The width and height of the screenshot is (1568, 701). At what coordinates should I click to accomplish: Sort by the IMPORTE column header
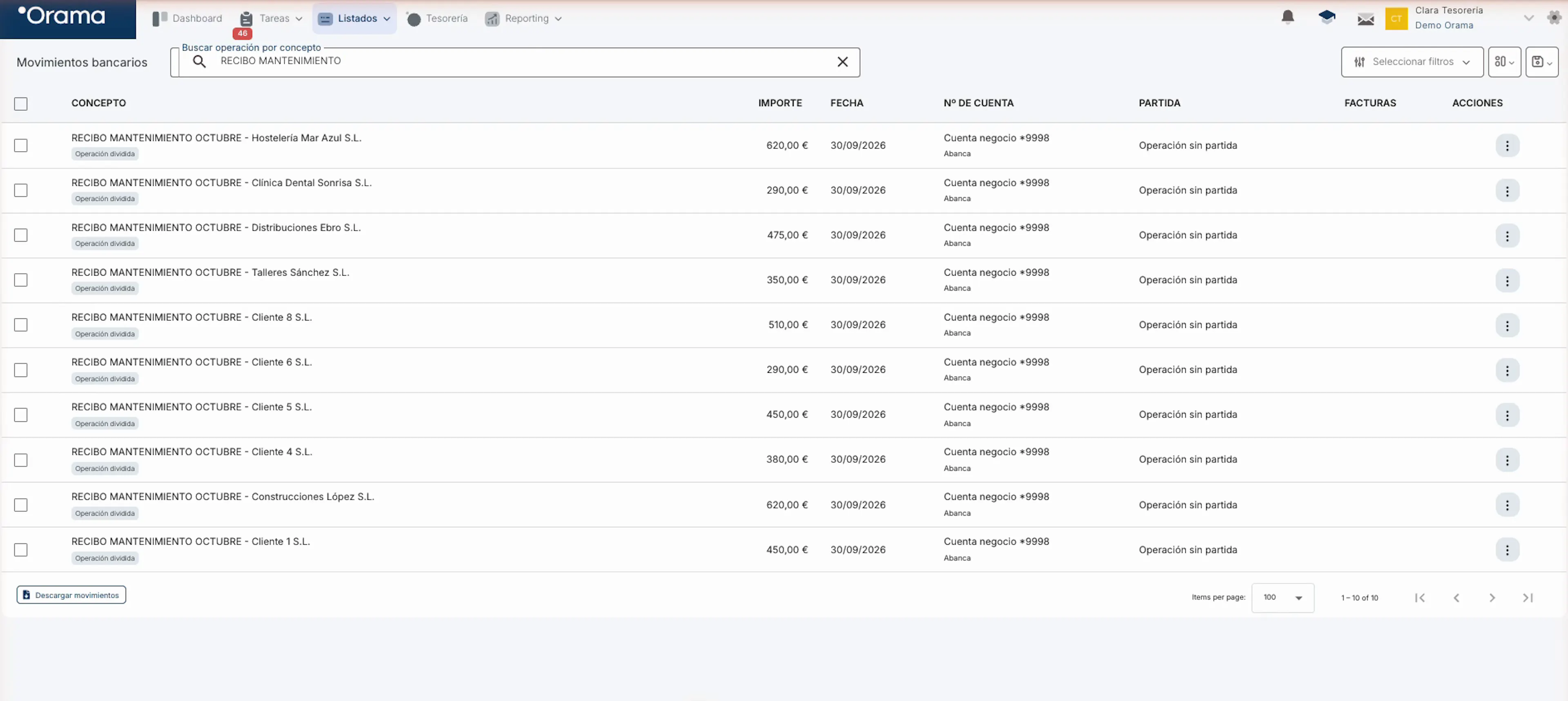tap(780, 103)
